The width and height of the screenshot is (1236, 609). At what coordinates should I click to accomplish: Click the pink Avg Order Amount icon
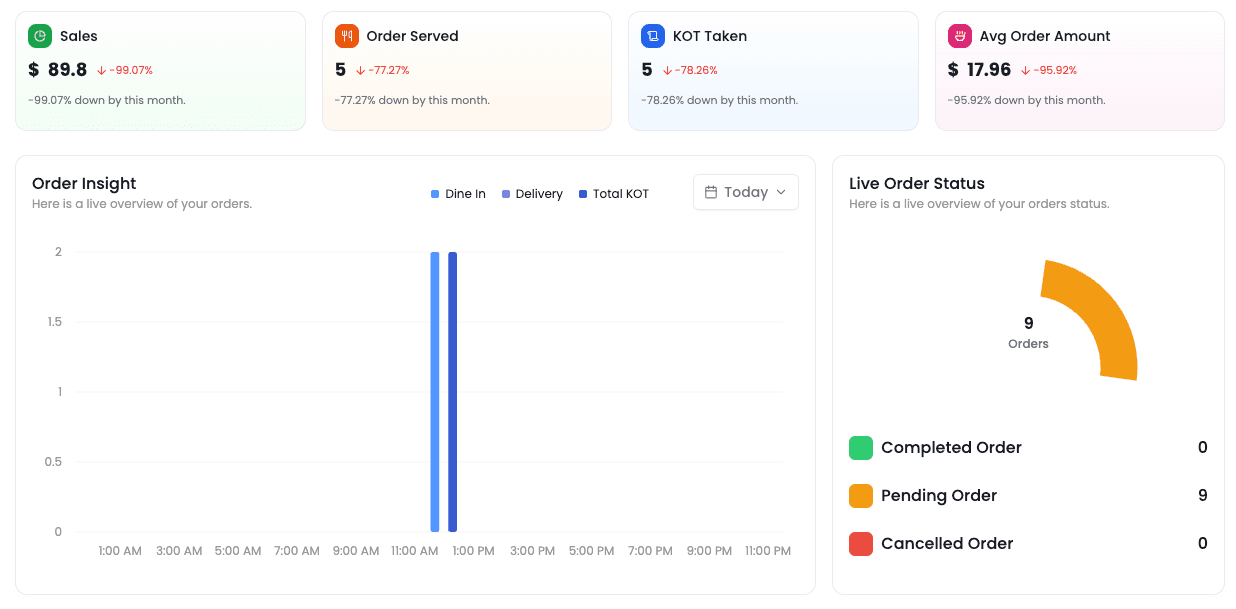click(x=959, y=36)
